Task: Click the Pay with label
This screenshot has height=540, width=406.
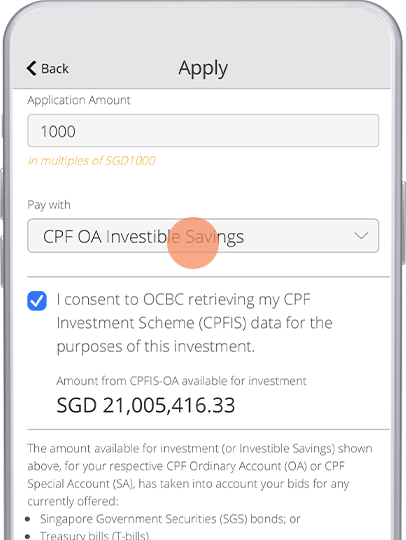Action: [49, 205]
